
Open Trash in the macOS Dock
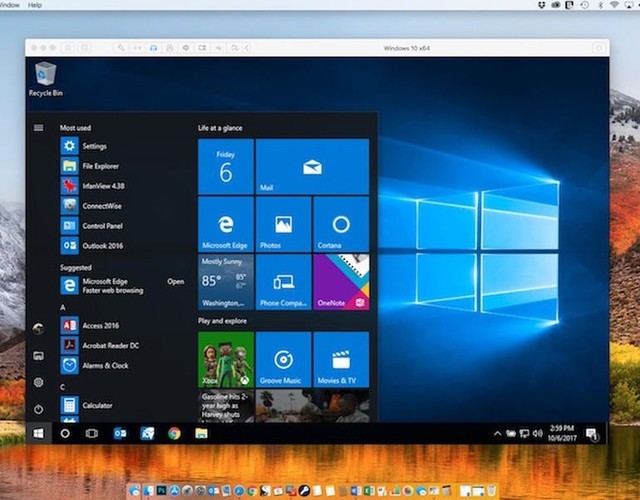tap(492, 490)
